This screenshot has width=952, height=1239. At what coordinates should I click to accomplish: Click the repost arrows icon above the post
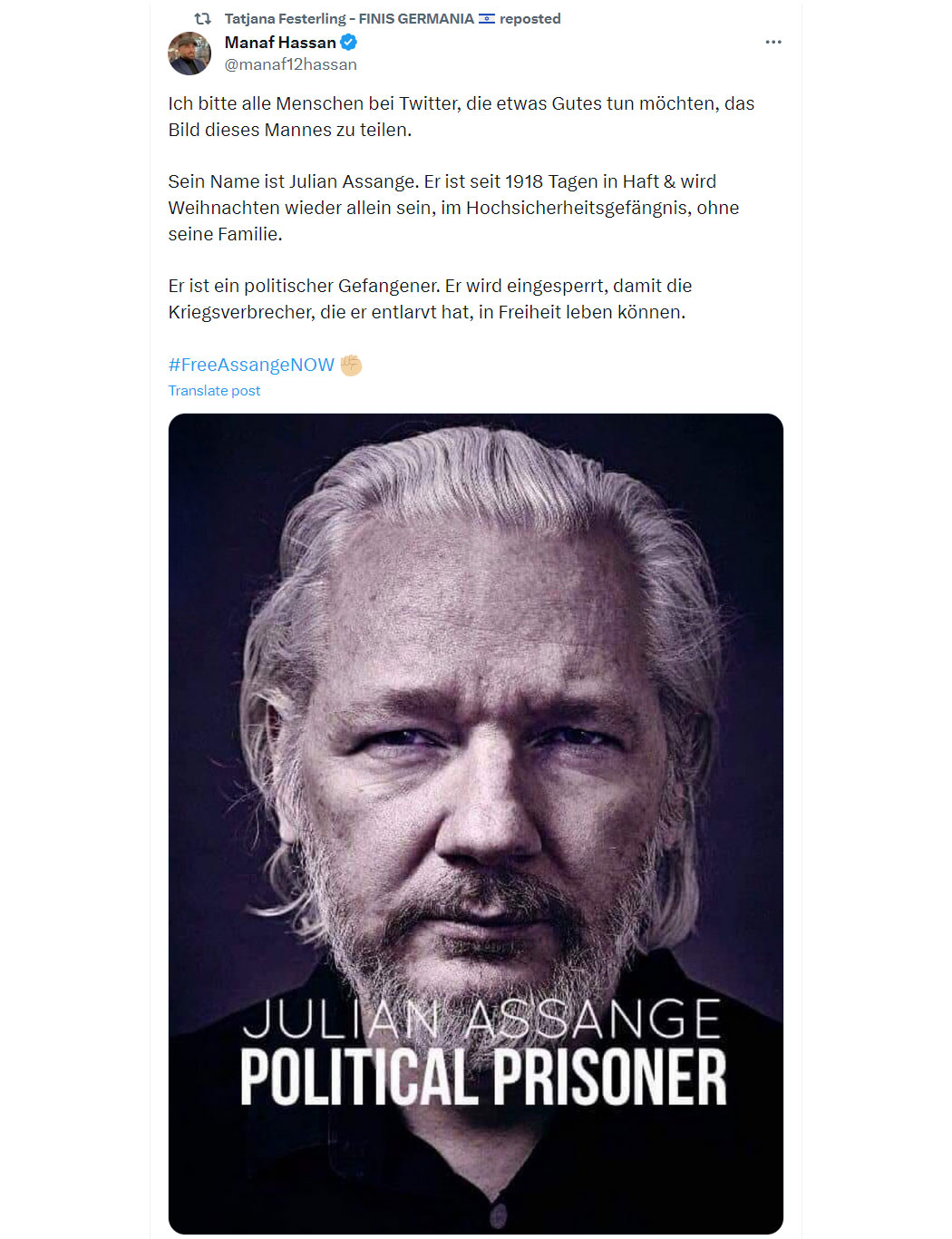tap(202, 18)
